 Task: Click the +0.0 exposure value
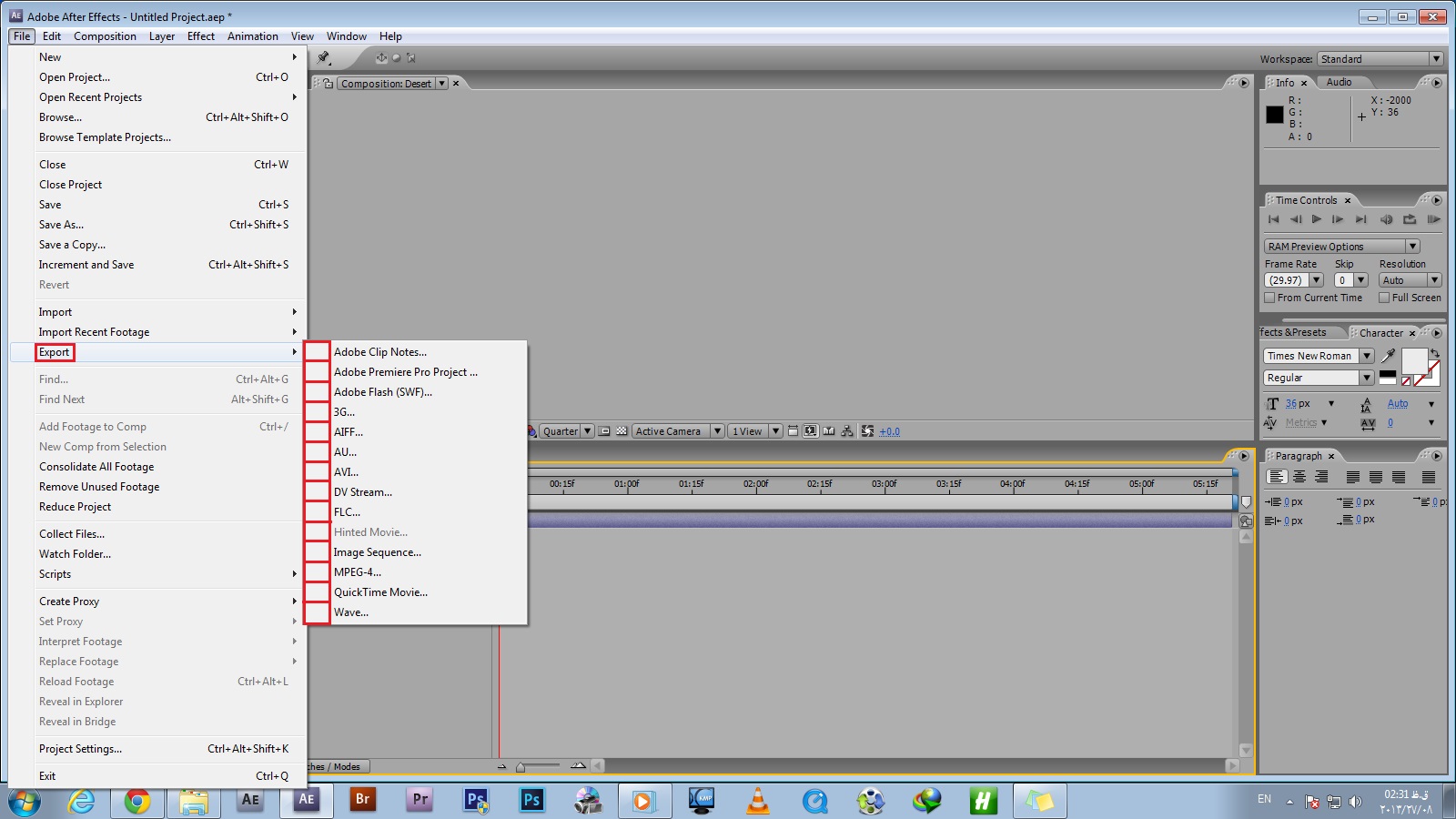pos(890,431)
